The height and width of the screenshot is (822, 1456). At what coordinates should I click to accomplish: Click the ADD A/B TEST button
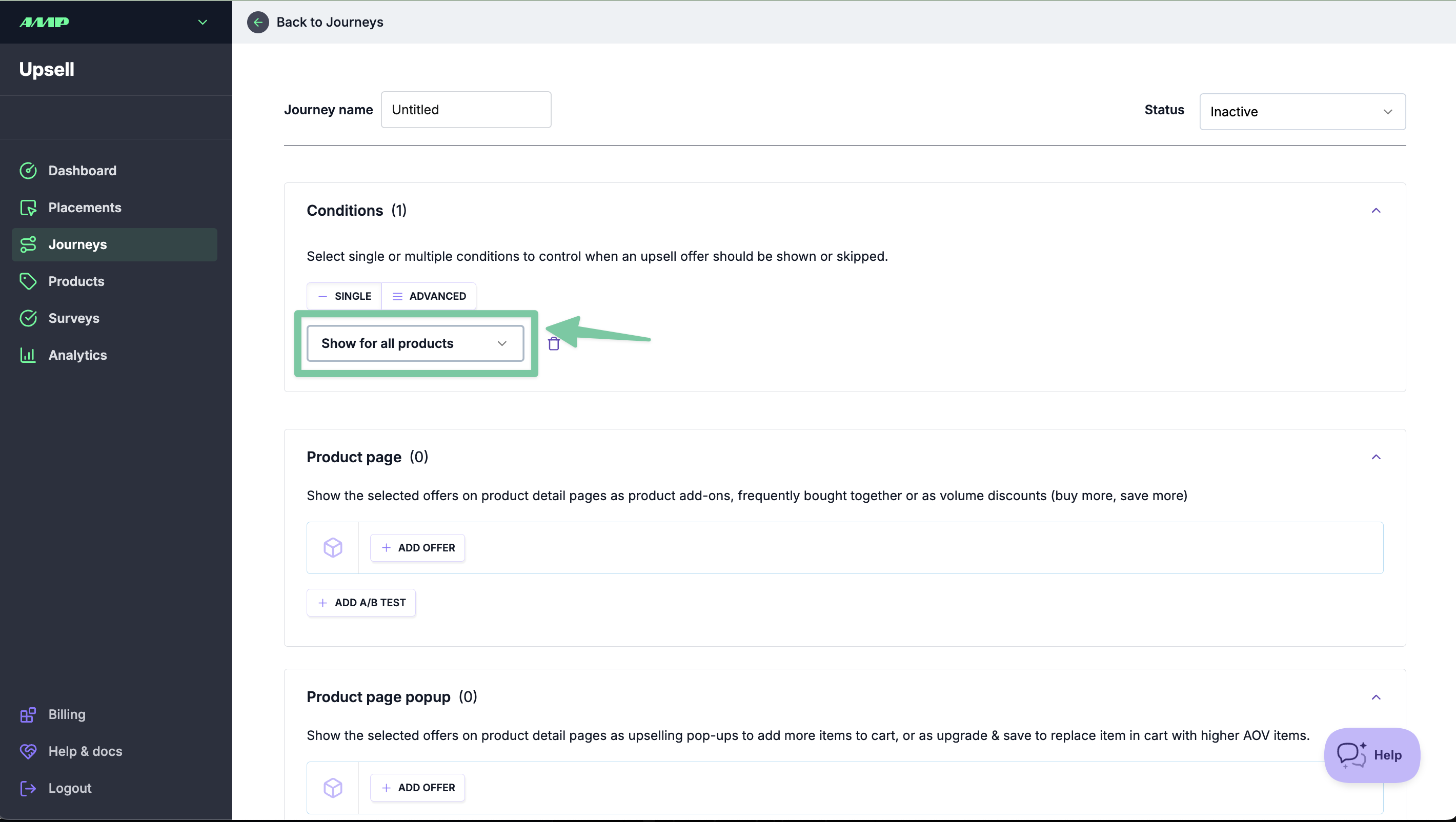click(x=360, y=602)
